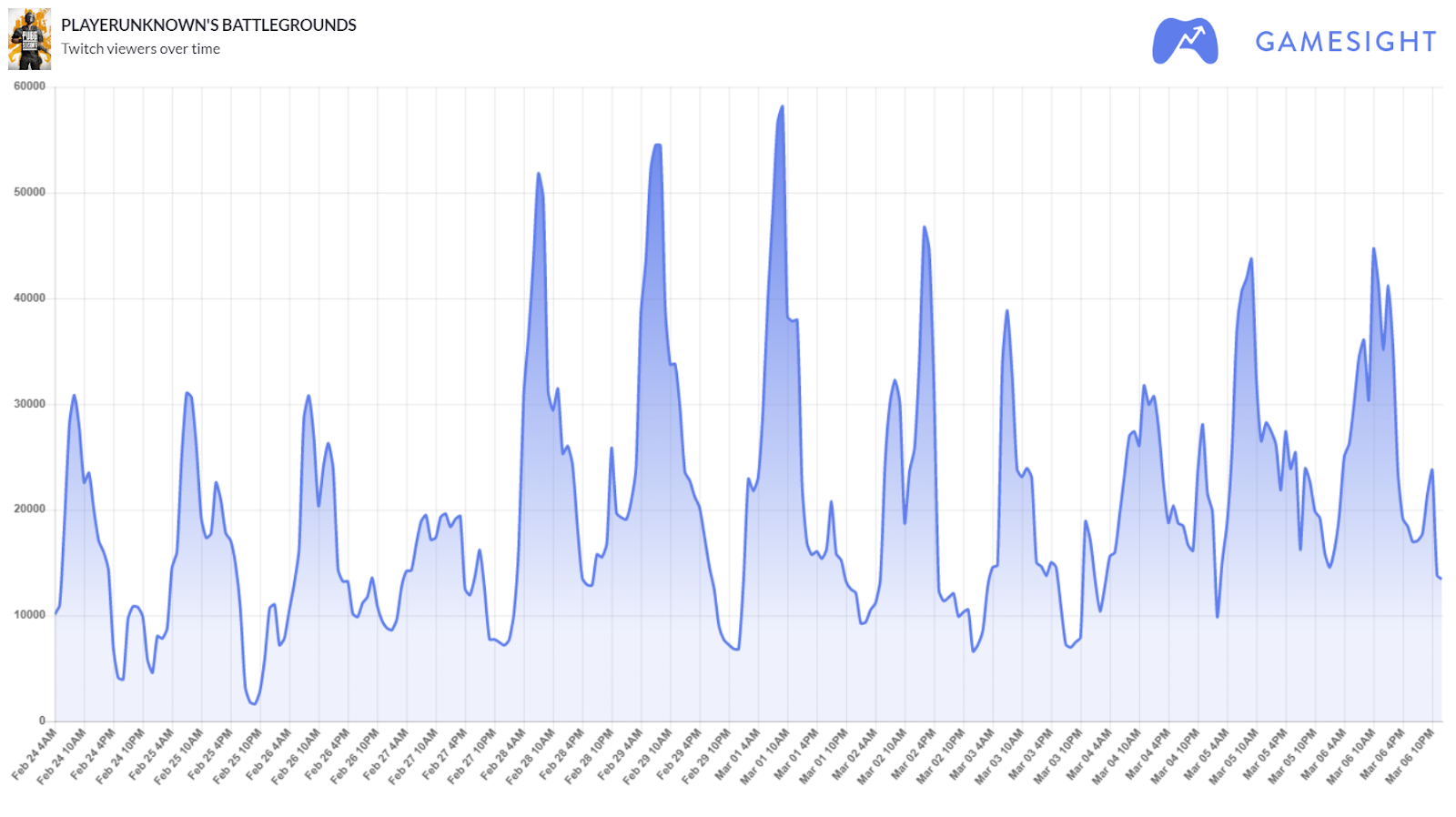Viewport: 1456px width, 817px height.
Task: Click the 'Mar 06 10PM' axis label
Action: point(1408,755)
